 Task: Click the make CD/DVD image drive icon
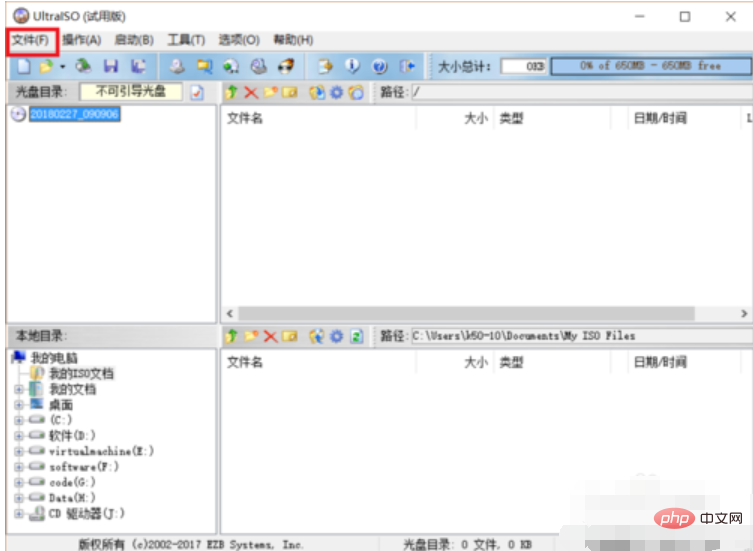point(177,66)
